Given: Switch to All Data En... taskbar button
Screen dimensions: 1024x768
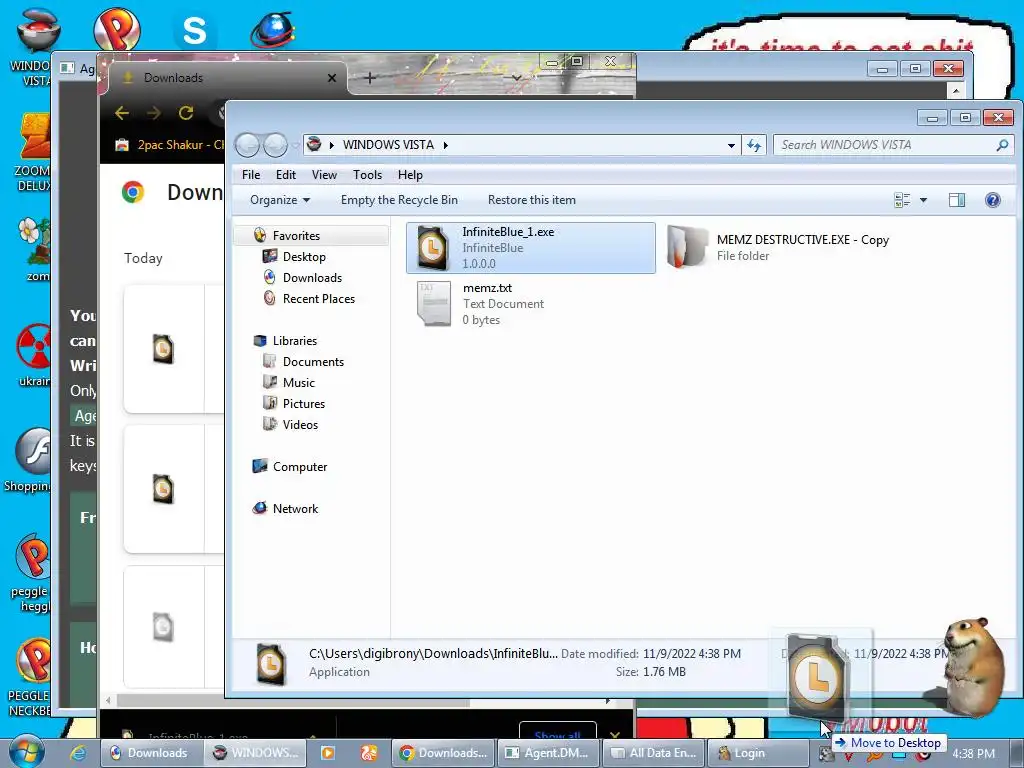Looking at the screenshot, I should point(653,753).
